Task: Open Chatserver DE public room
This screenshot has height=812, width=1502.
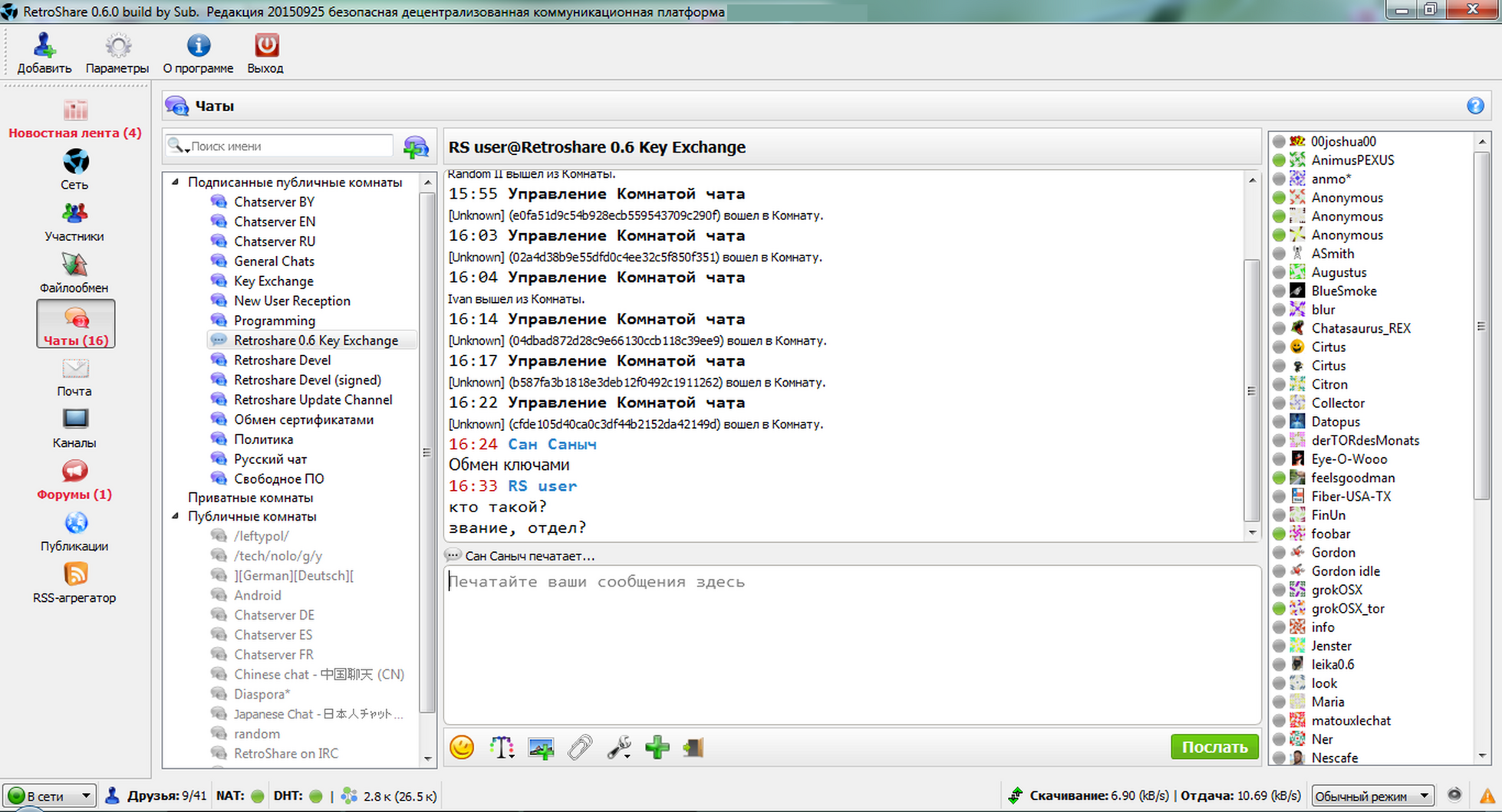Action: click(x=274, y=615)
